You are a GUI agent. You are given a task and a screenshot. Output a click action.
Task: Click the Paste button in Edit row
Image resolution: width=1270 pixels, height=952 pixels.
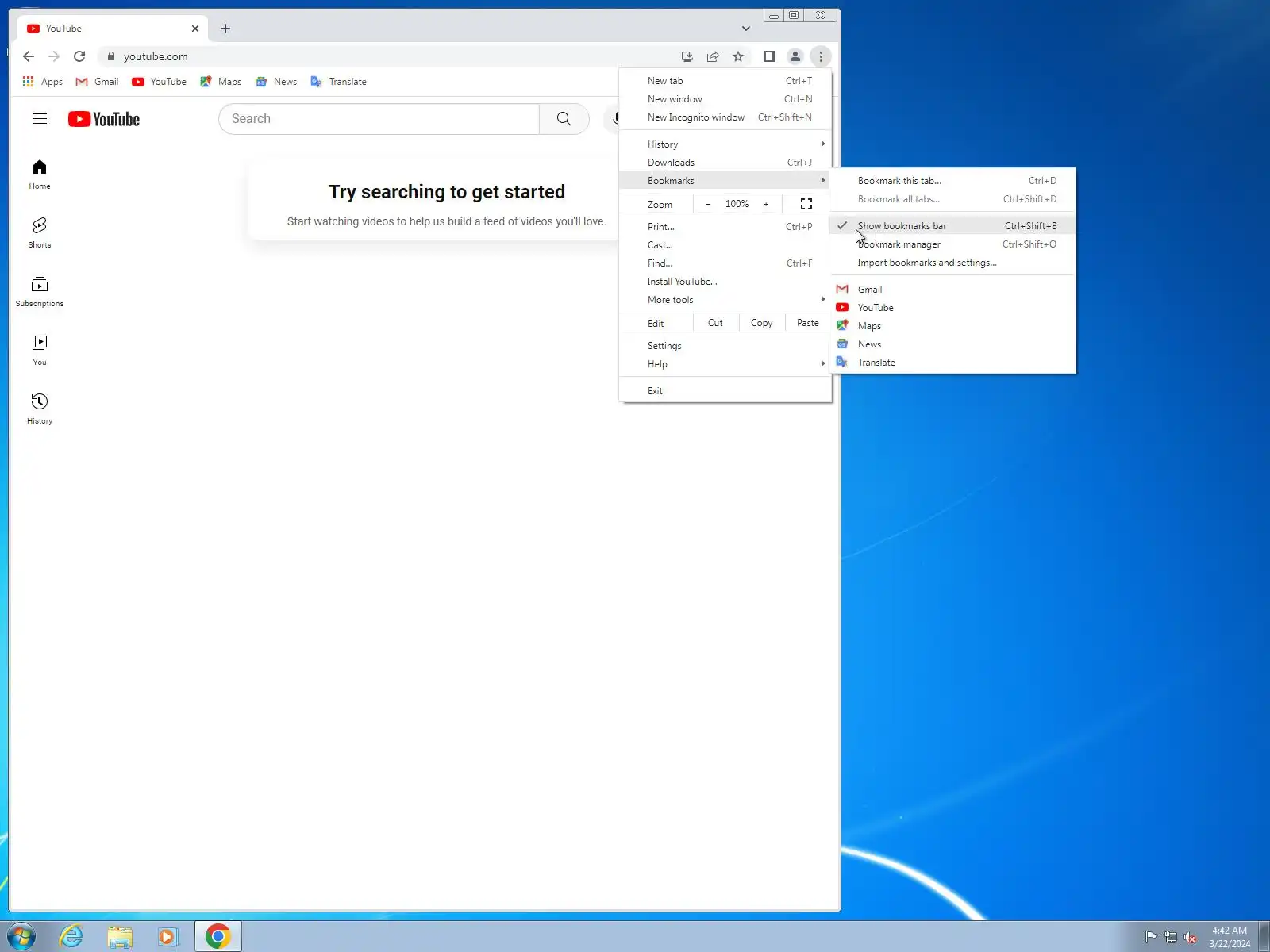[x=808, y=323]
